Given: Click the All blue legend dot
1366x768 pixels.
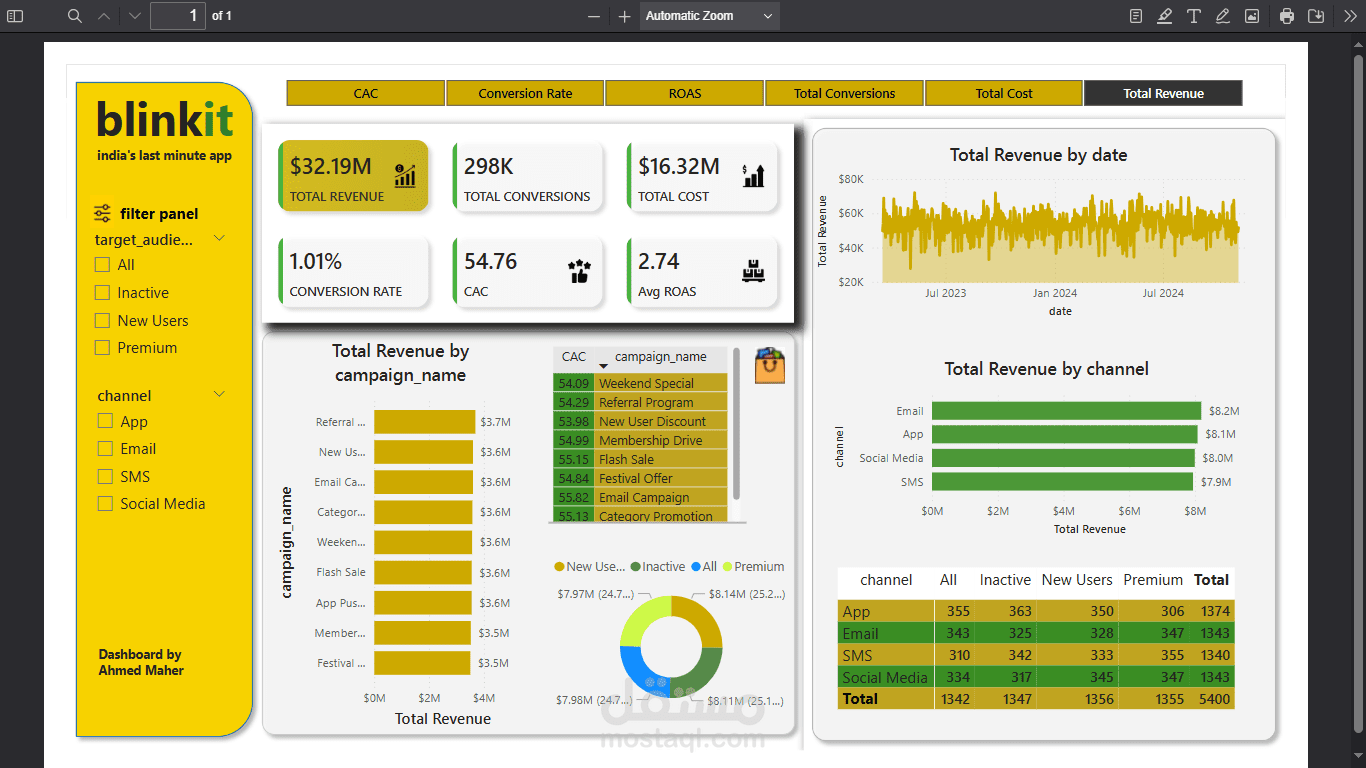Looking at the screenshot, I should click(x=695, y=567).
